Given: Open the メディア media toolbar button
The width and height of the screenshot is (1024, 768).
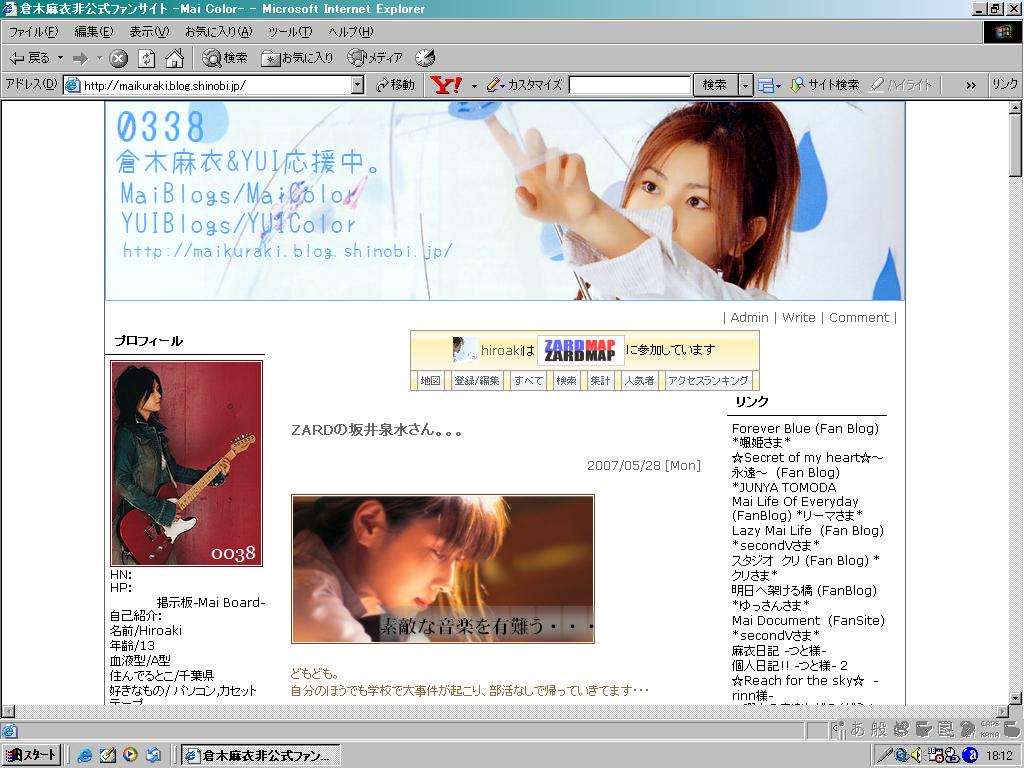Looking at the screenshot, I should click(x=376, y=58).
